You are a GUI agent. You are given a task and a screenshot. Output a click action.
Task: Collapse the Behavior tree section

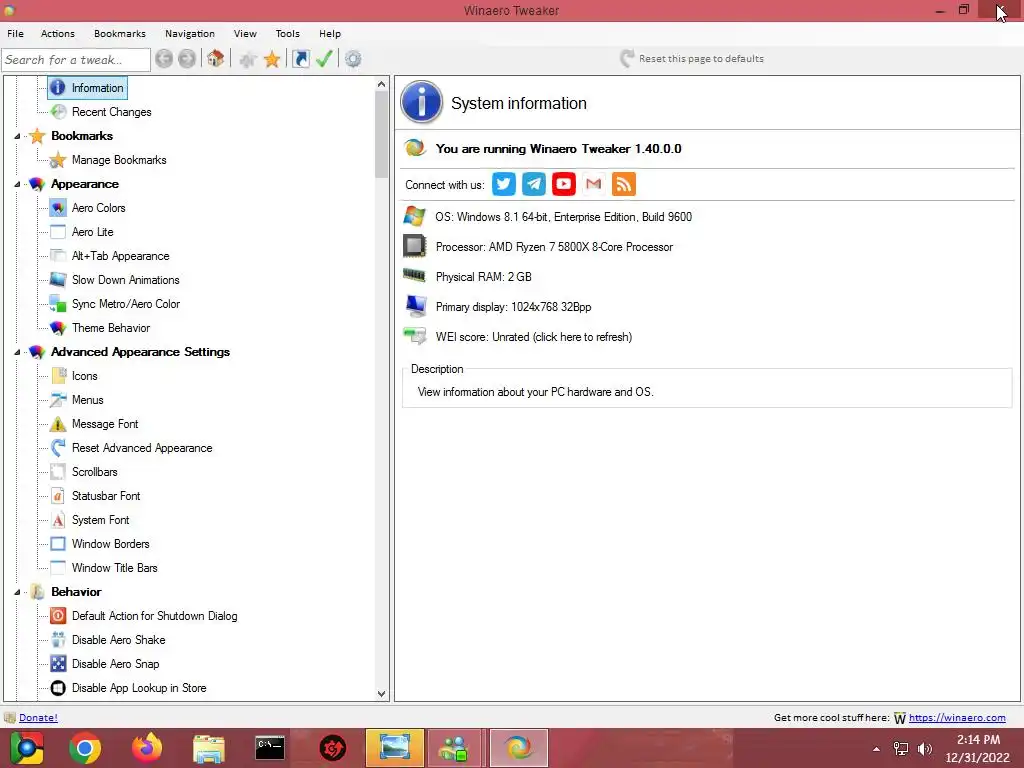click(x=17, y=592)
